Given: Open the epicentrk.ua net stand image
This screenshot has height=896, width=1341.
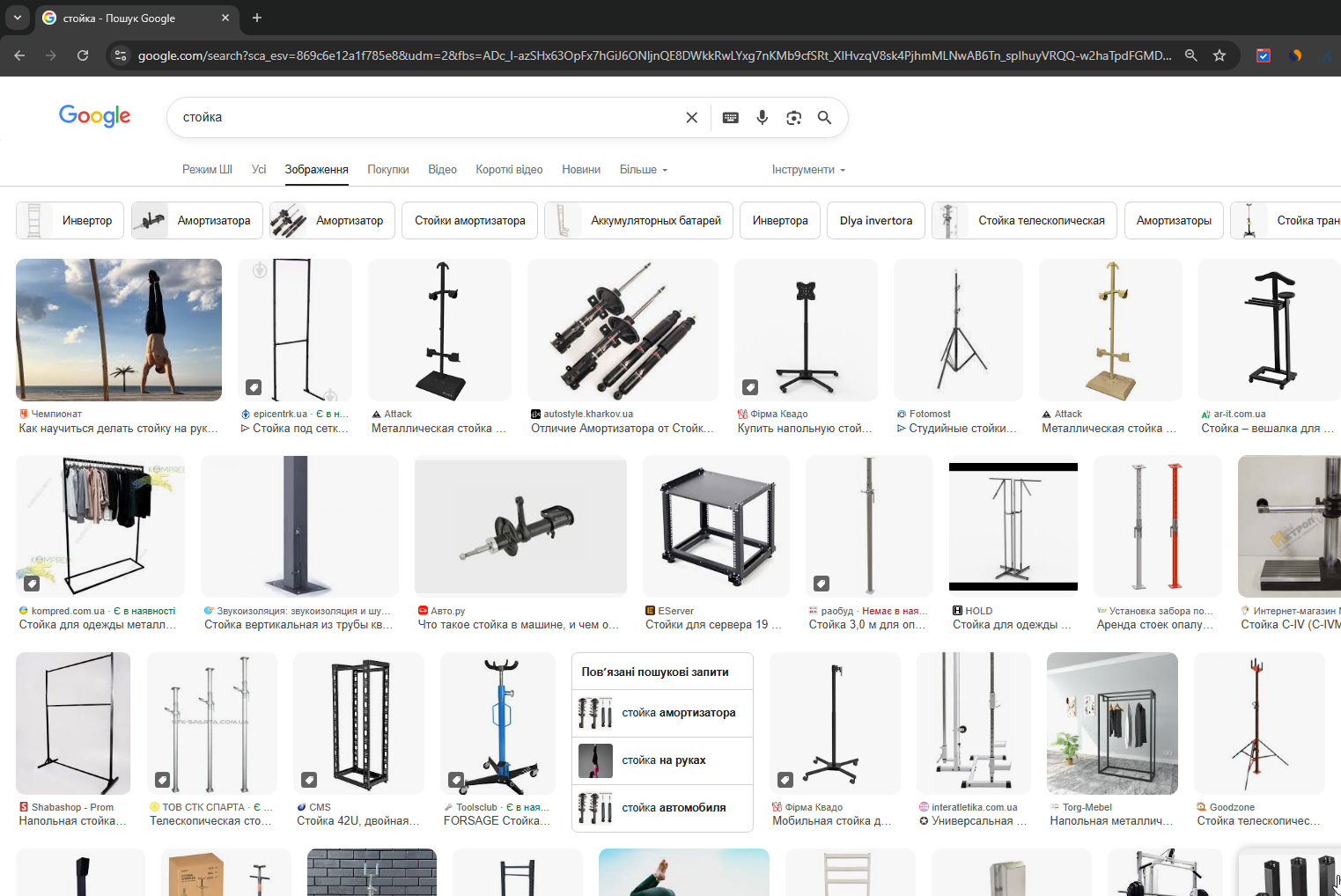Looking at the screenshot, I should 295,330.
